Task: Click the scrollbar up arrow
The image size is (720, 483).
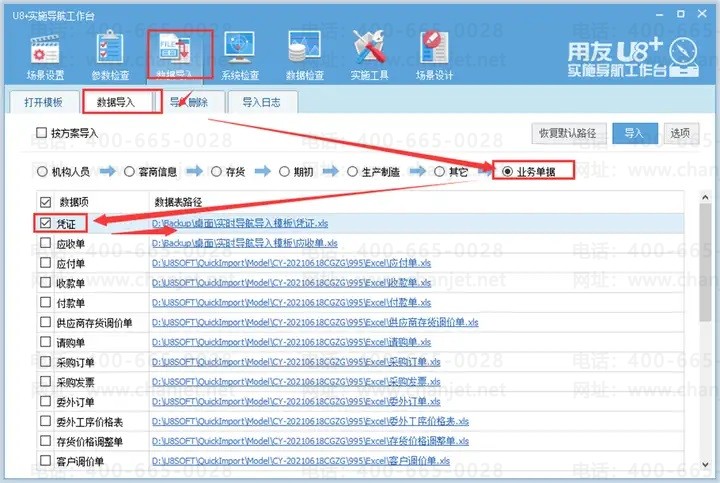Action: (705, 197)
